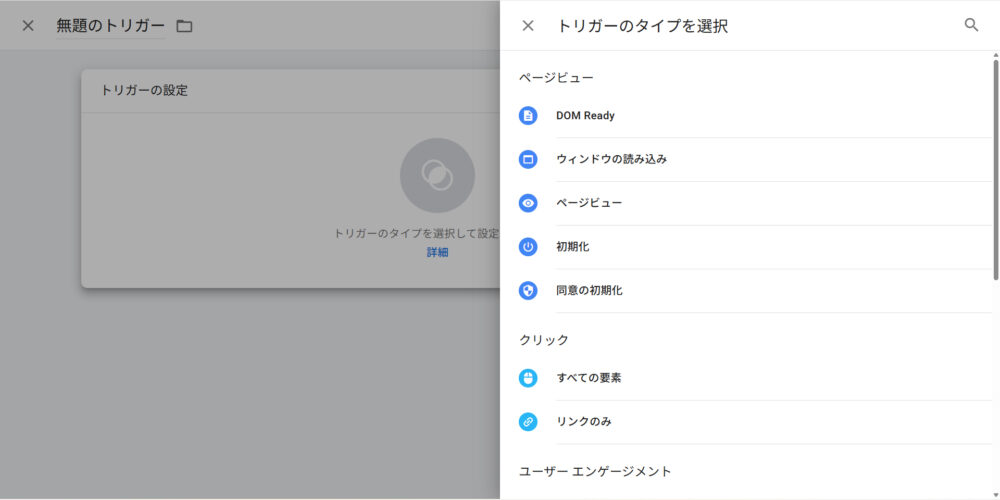Close the 無題のトリガー editor
Screen dimensions: 1000x500
[x=28, y=26]
